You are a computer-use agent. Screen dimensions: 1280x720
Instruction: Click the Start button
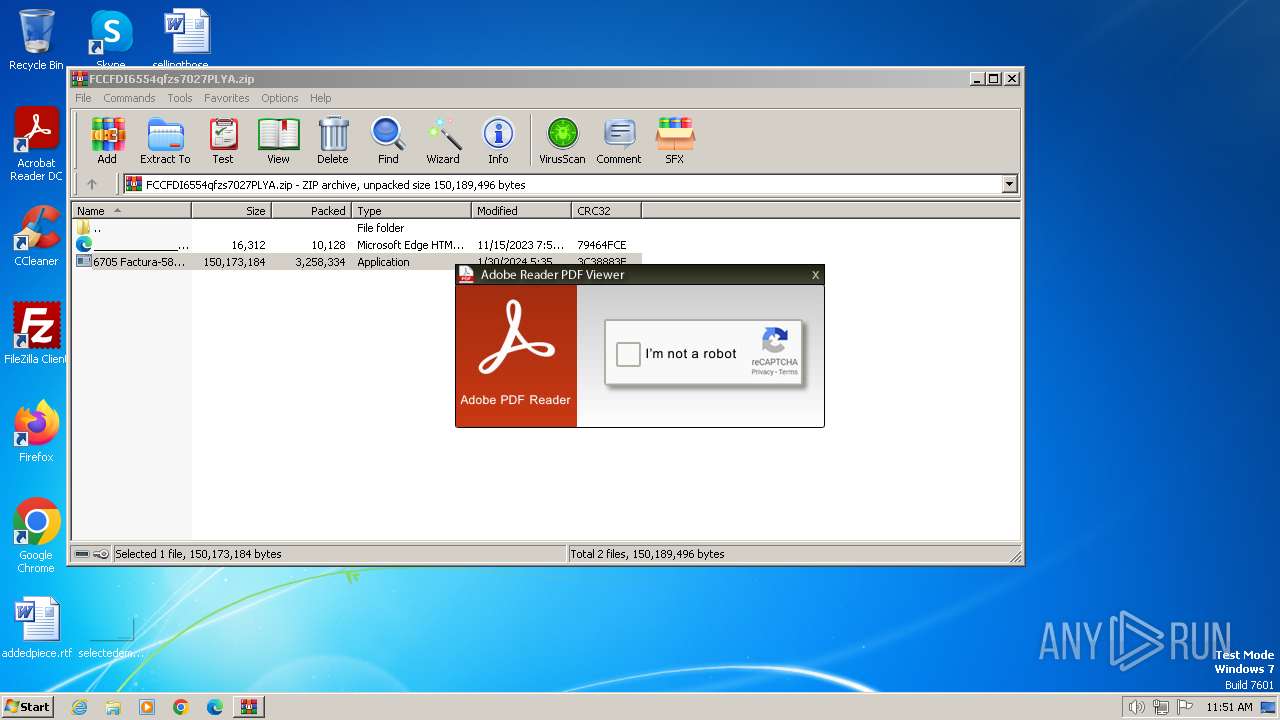(x=27, y=707)
